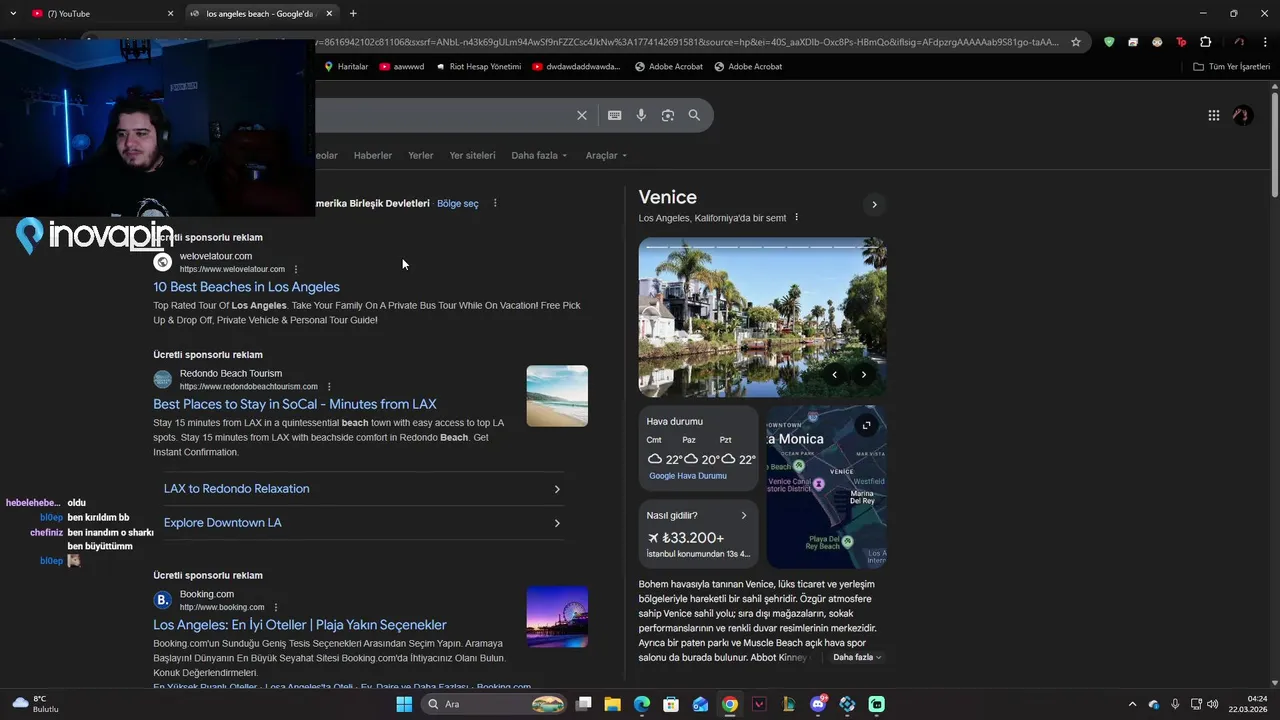Open options for the Redondo Beach Tourism ad
Viewport: 1280px width, 720px height.
point(329,387)
